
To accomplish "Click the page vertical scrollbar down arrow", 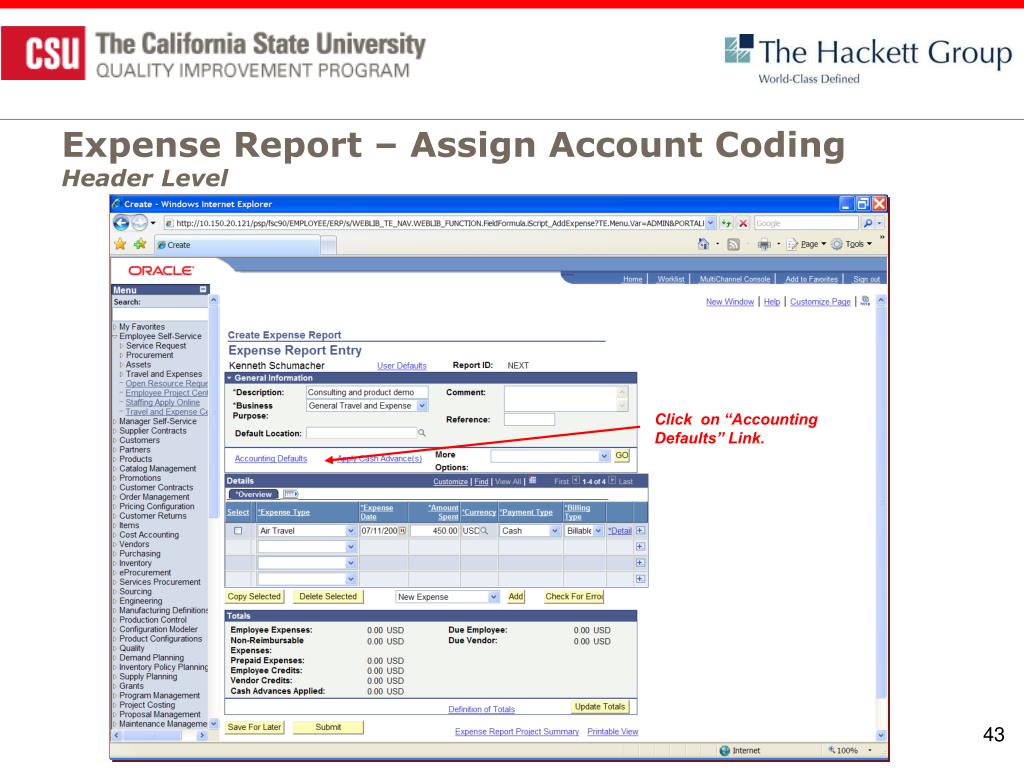I will coord(881,735).
